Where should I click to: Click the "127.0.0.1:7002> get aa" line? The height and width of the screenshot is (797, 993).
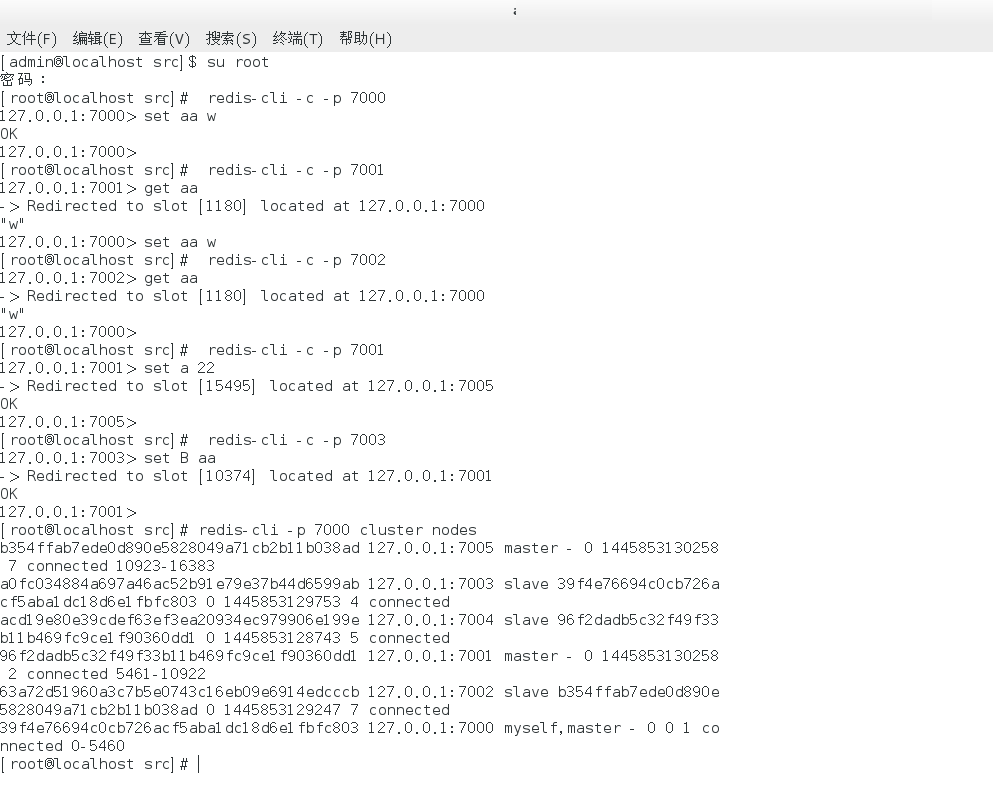(99, 279)
